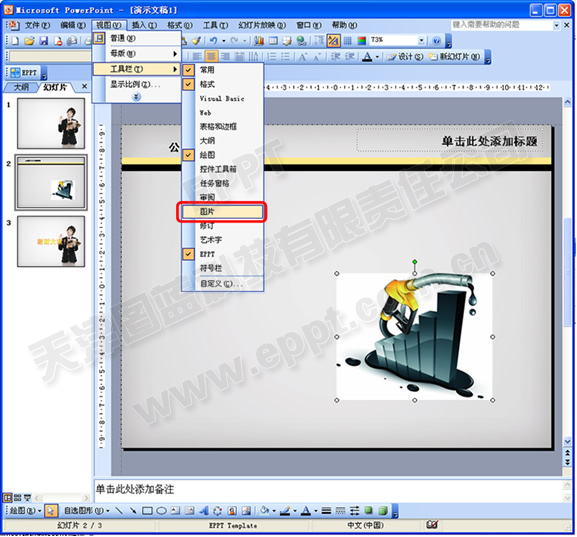Click the 新幻灯片 button

pos(454,57)
